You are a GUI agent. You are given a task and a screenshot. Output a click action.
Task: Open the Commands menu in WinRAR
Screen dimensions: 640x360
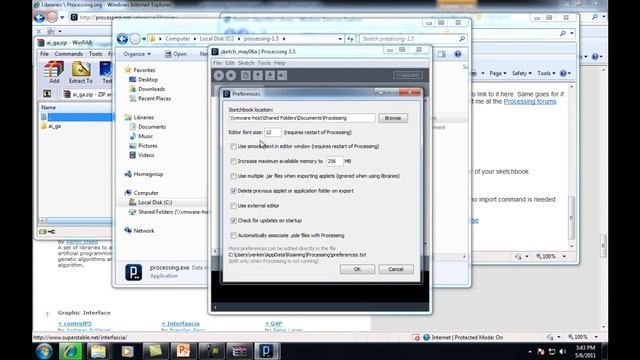(69, 54)
